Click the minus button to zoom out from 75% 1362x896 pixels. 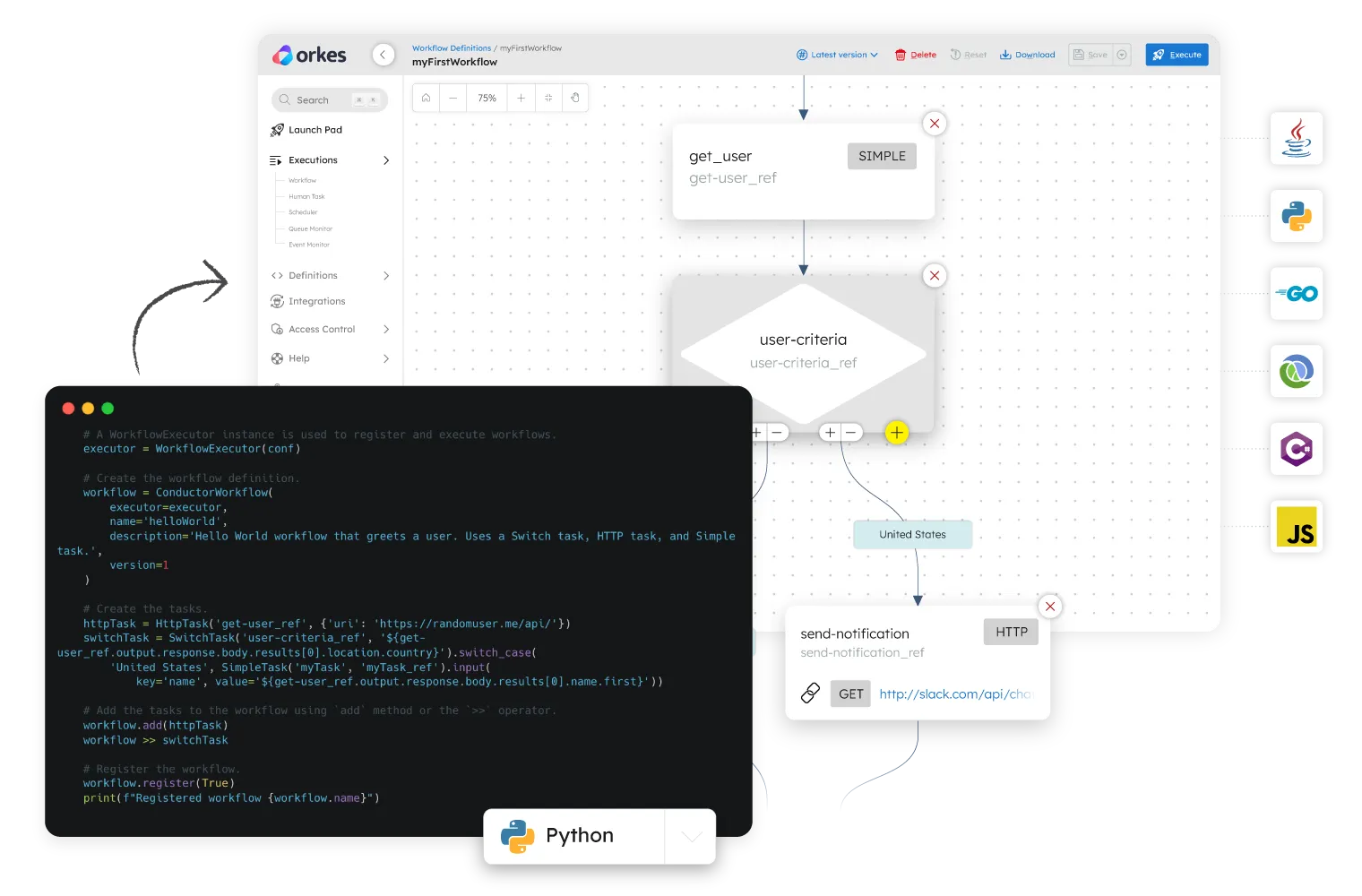(x=453, y=98)
